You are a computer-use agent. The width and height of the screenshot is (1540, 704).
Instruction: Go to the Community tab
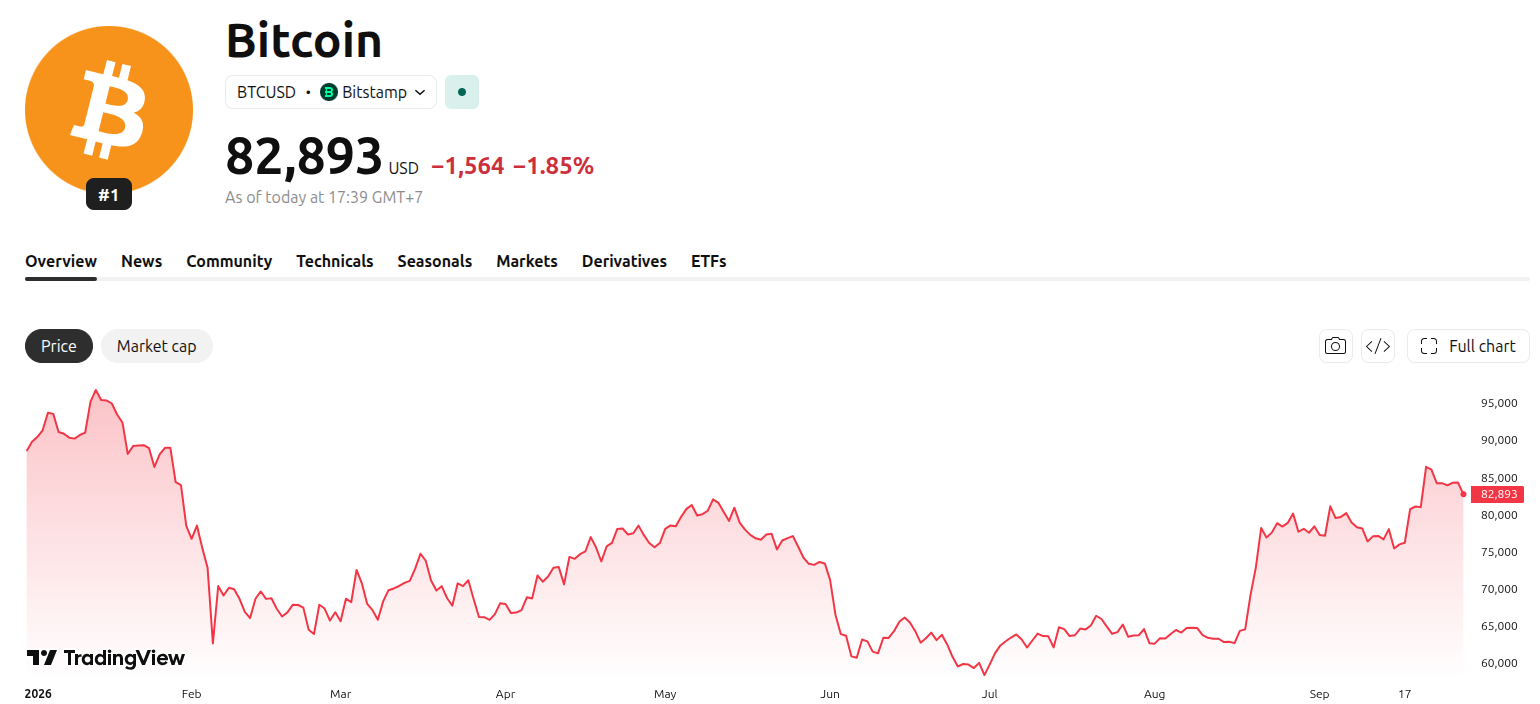229,261
